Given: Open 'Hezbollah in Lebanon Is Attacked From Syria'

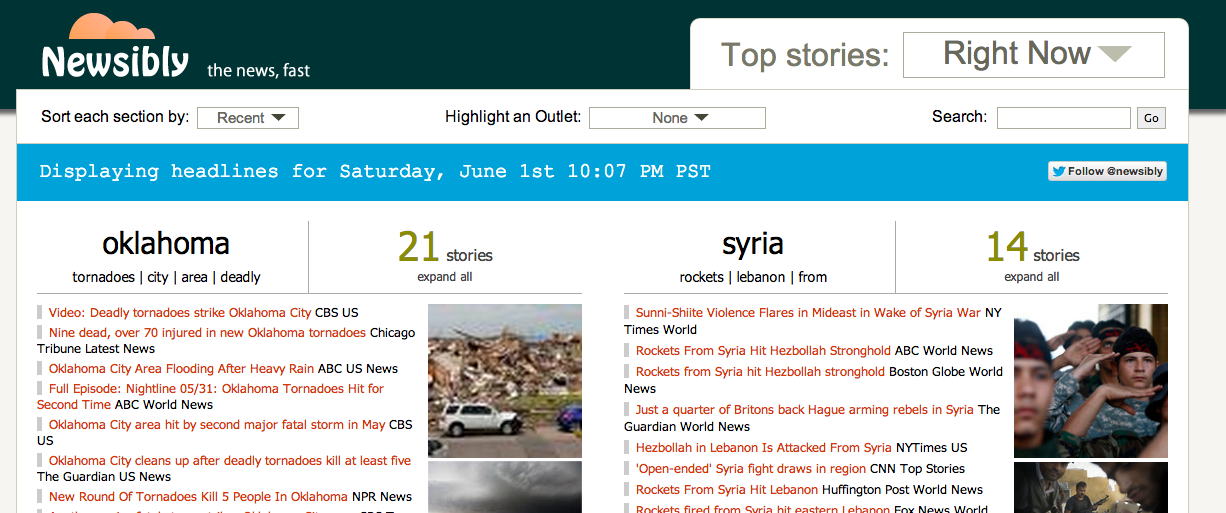Looking at the screenshot, I should (764, 448).
